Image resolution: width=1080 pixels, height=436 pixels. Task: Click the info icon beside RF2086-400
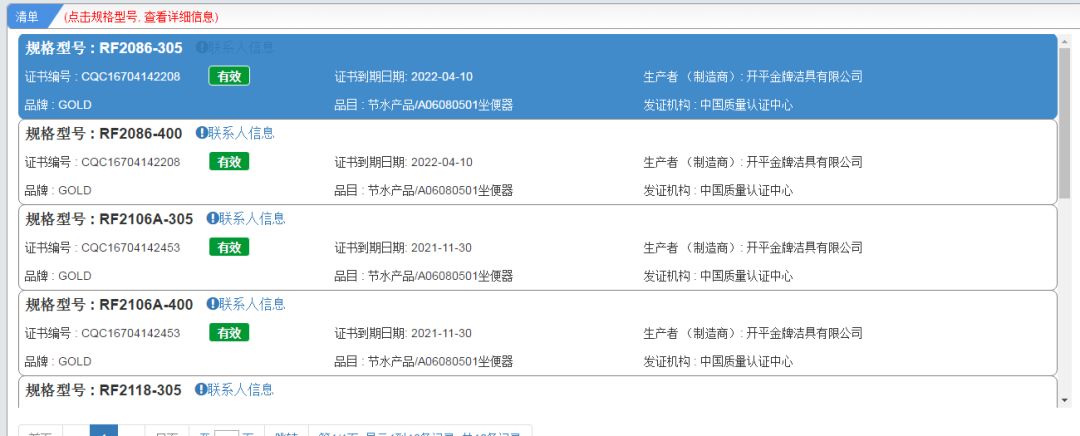coord(201,132)
